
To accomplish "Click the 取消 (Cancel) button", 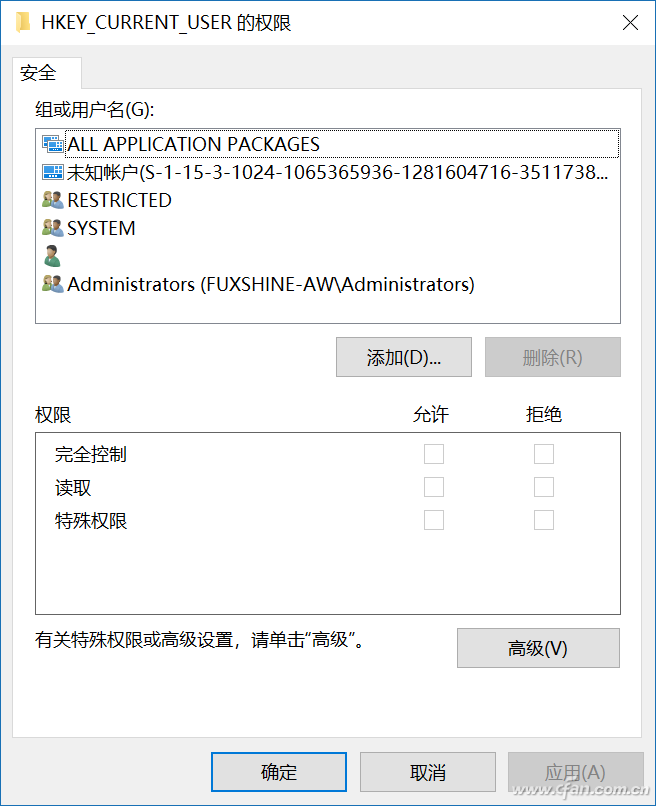I will [428, 773].
